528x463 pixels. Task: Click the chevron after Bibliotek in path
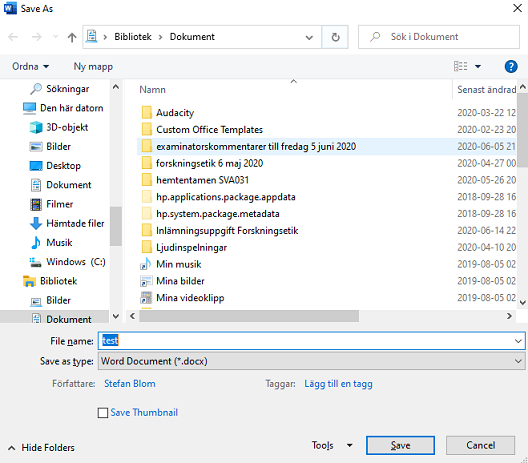point(160,37)
